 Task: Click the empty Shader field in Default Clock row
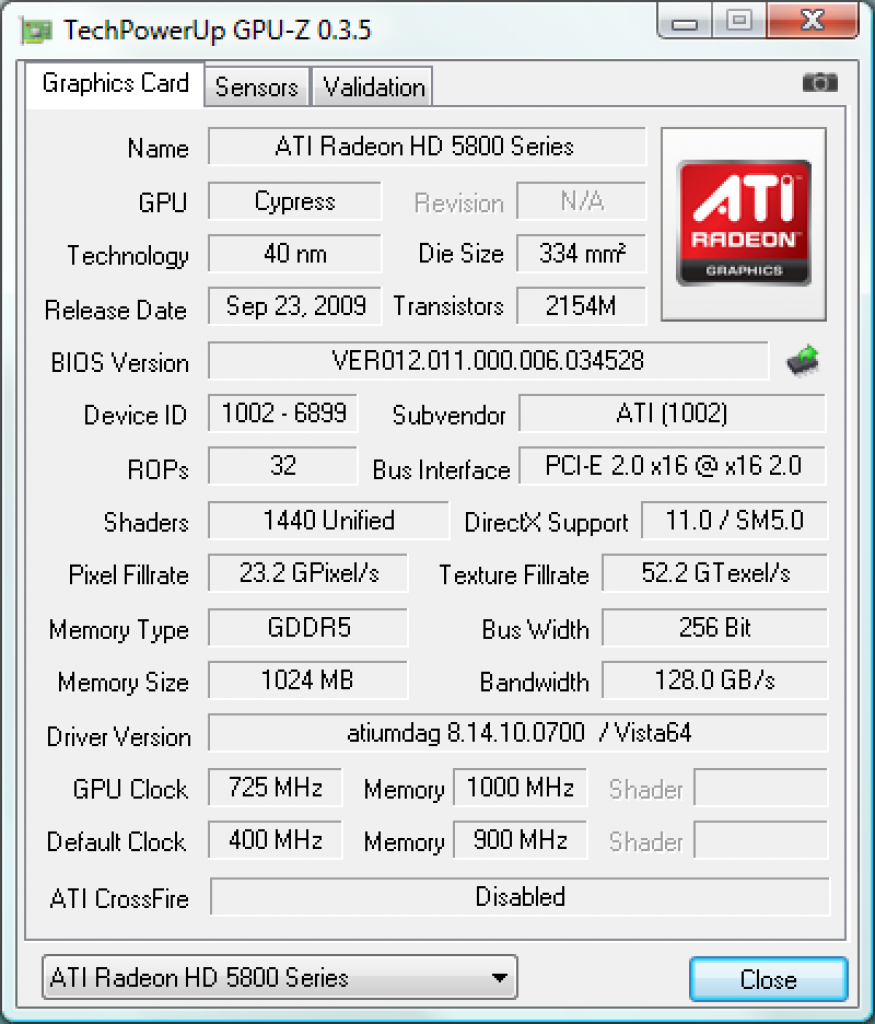[761, 840]
